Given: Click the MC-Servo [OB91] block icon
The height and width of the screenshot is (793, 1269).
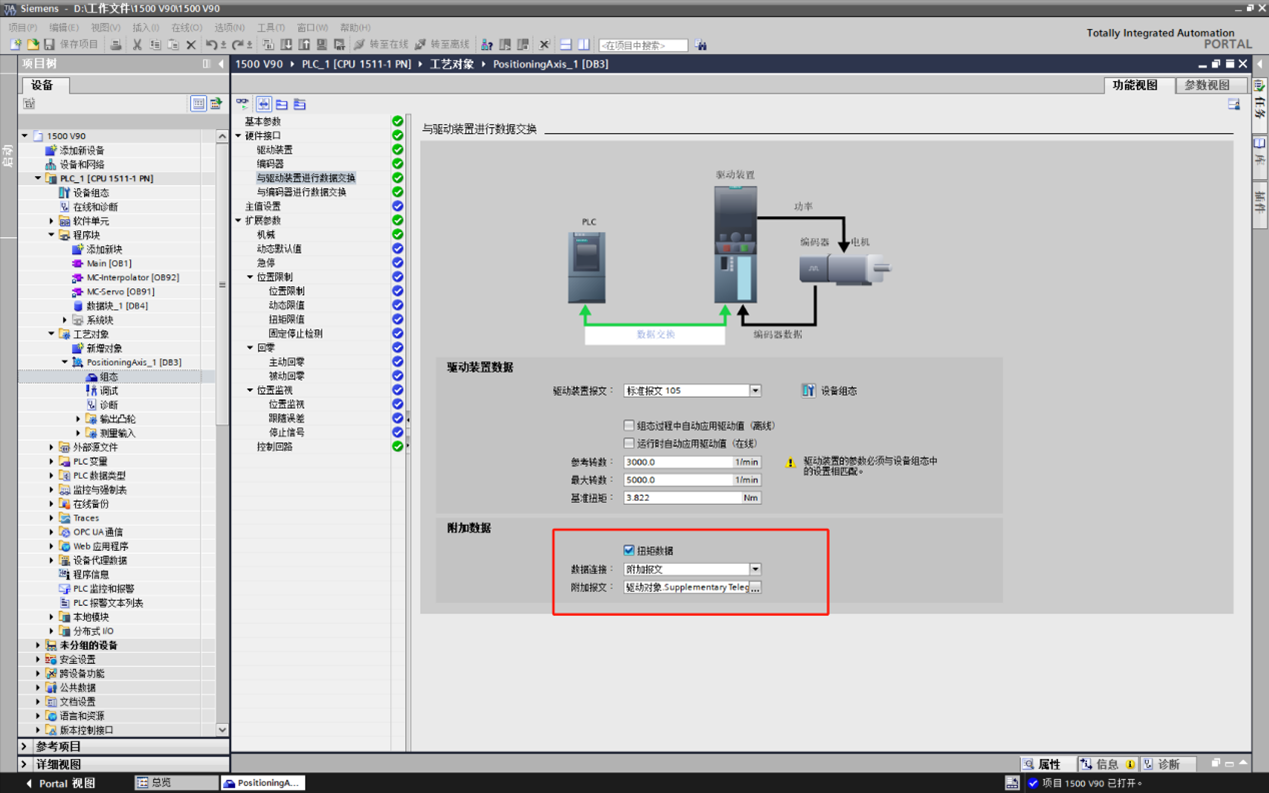Looking at the screenshot, I should click(78, 292).
